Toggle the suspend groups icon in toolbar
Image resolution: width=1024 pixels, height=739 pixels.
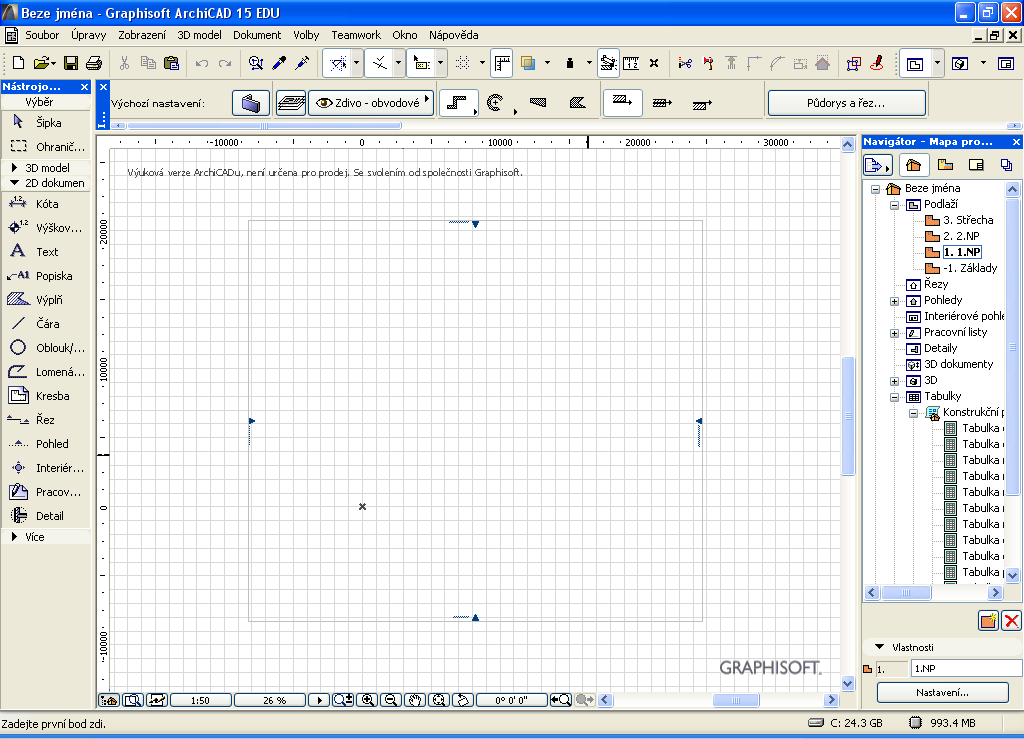(x=608, y=63)
